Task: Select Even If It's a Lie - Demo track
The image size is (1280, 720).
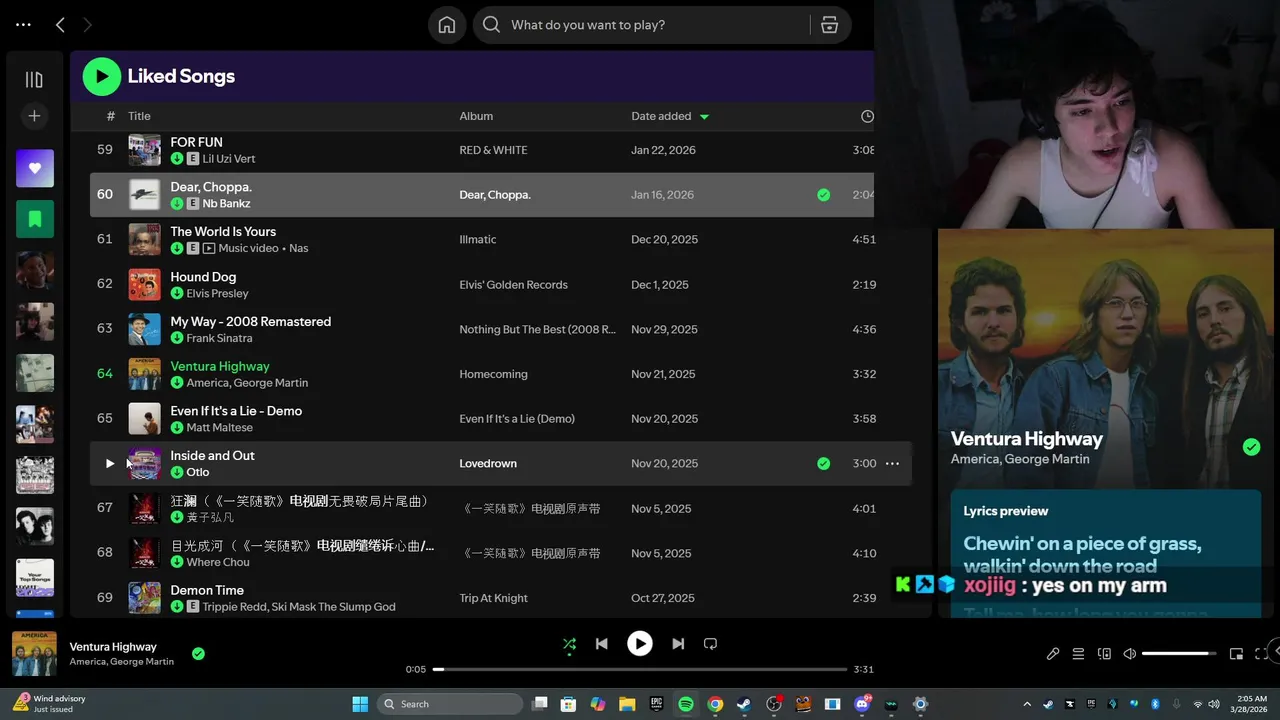Action: (x=236, y=411)
